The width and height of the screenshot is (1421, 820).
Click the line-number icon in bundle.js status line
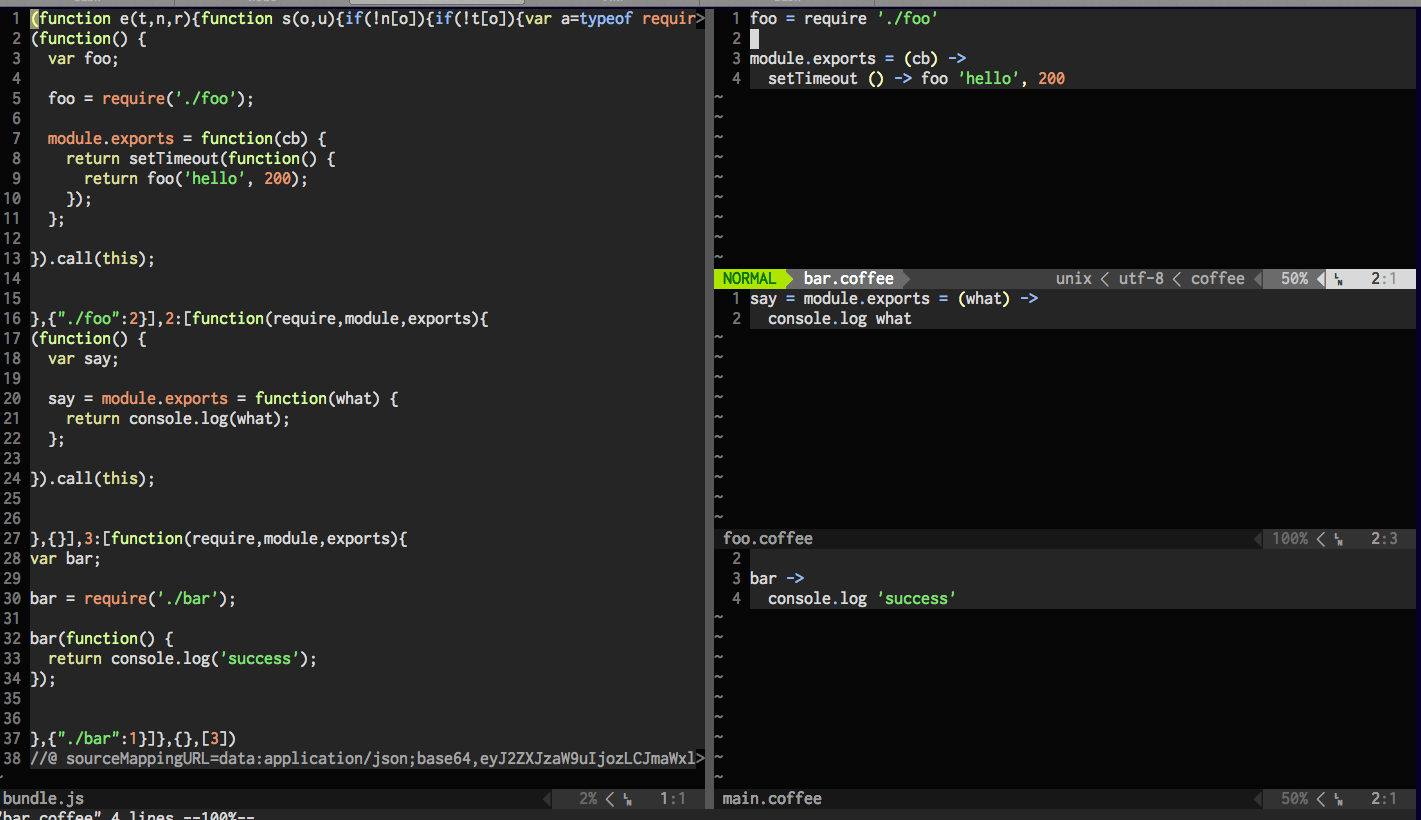point(627,799)
